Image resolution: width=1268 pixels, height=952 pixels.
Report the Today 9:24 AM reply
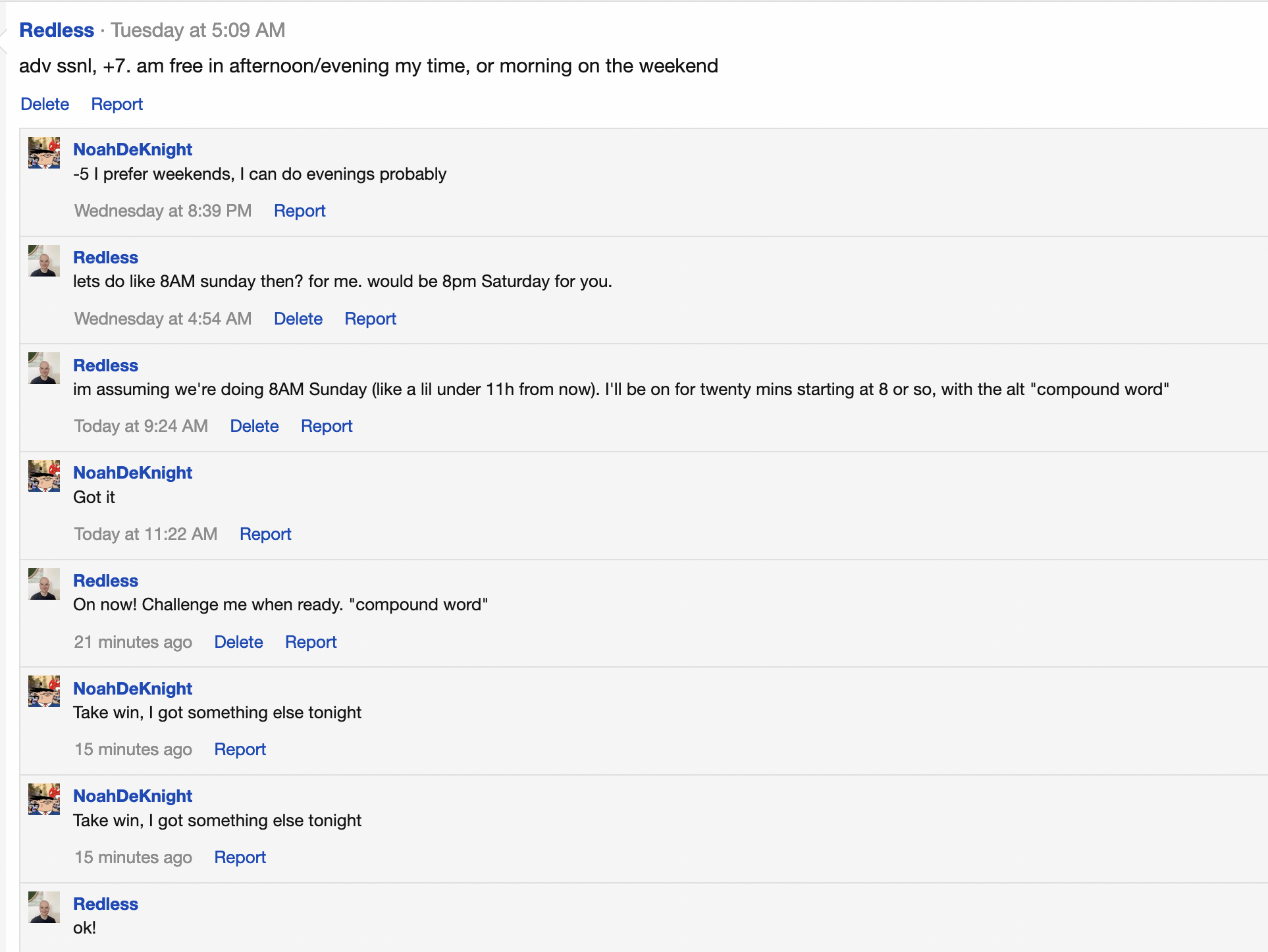click(327, 426)
